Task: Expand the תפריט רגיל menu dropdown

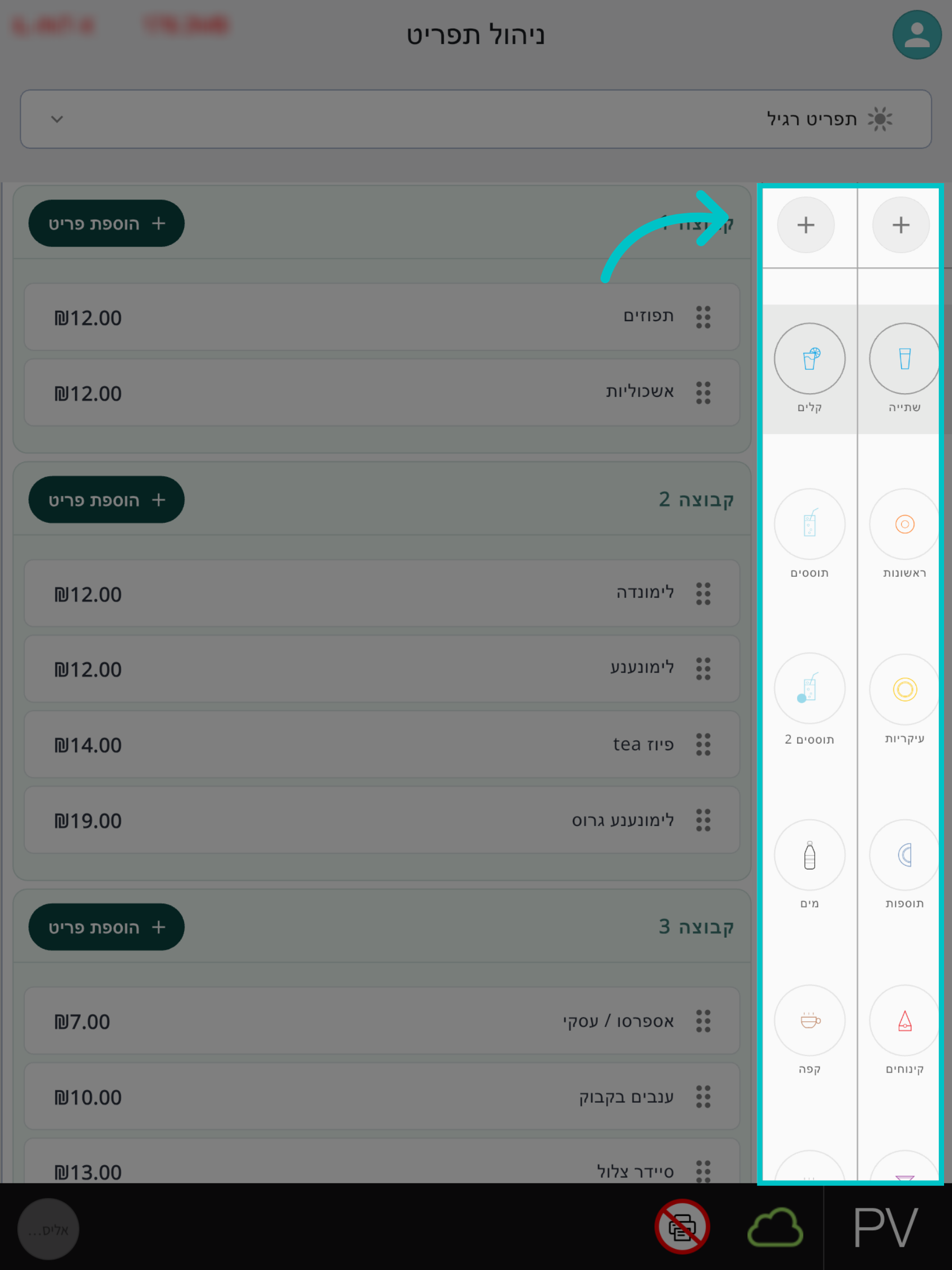Action: tap(475, 119)
